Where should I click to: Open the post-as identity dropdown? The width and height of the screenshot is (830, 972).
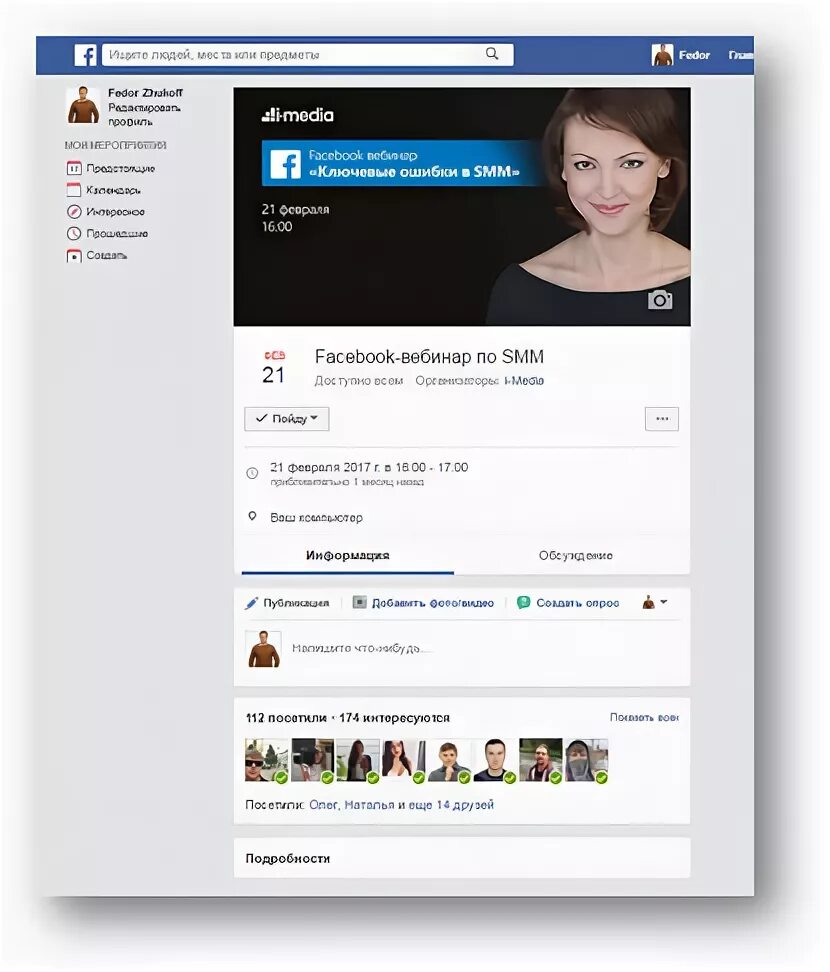point(655,603)
